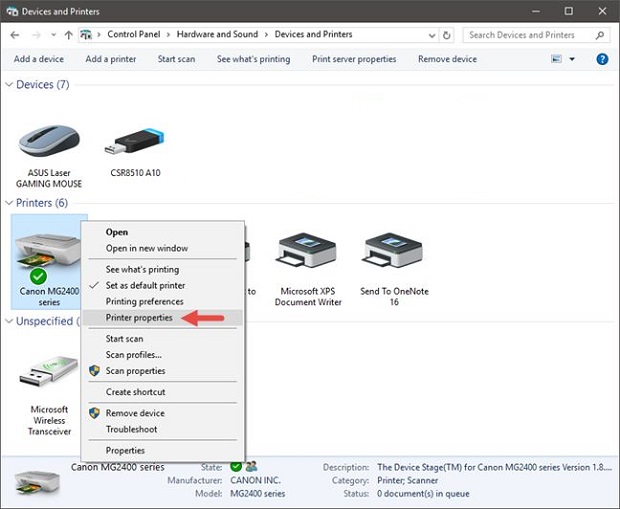Open the recent locations dropdown arrow
The height and width of the screenshot is (509, 620).
53,35
